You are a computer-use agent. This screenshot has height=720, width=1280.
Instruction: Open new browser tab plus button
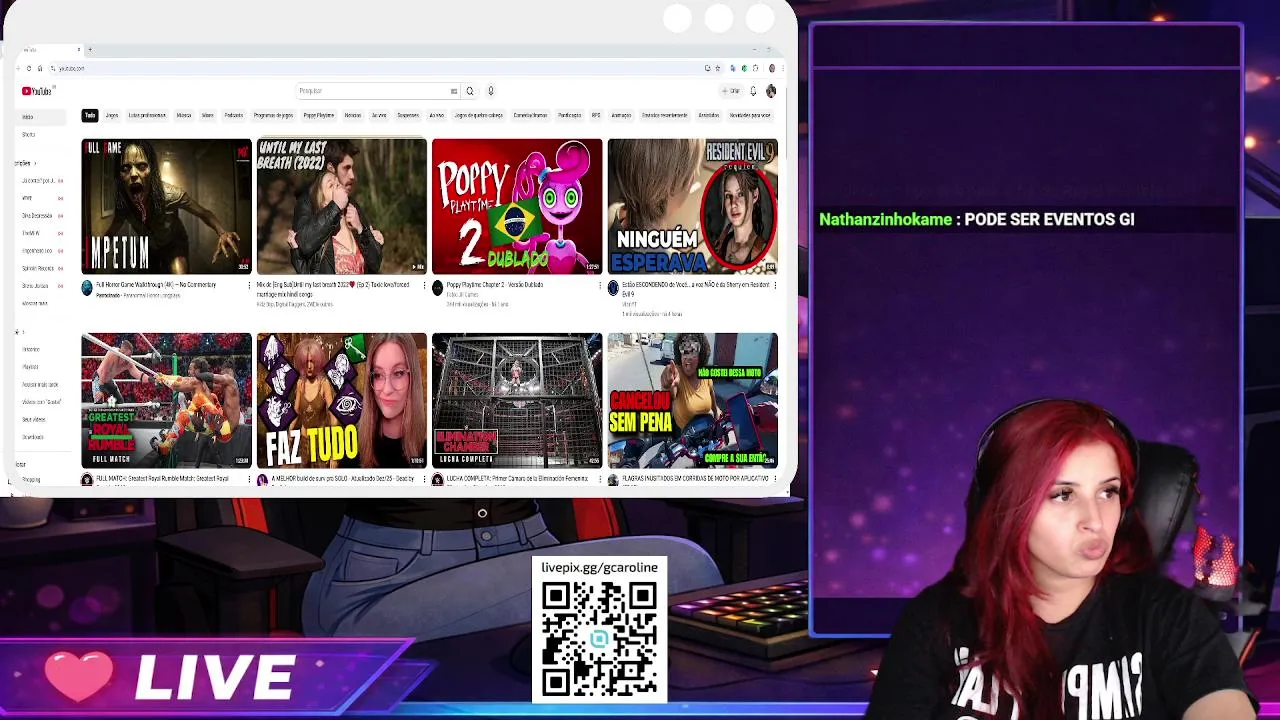click(90, 50)
